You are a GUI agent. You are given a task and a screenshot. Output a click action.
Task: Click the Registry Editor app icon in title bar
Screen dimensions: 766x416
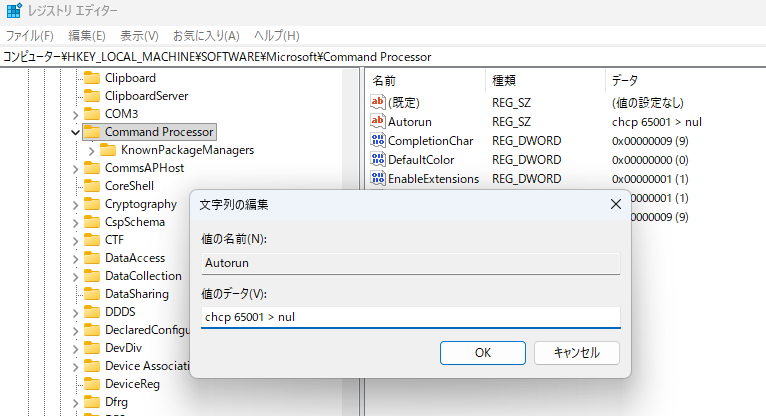[x=14, y=11]
